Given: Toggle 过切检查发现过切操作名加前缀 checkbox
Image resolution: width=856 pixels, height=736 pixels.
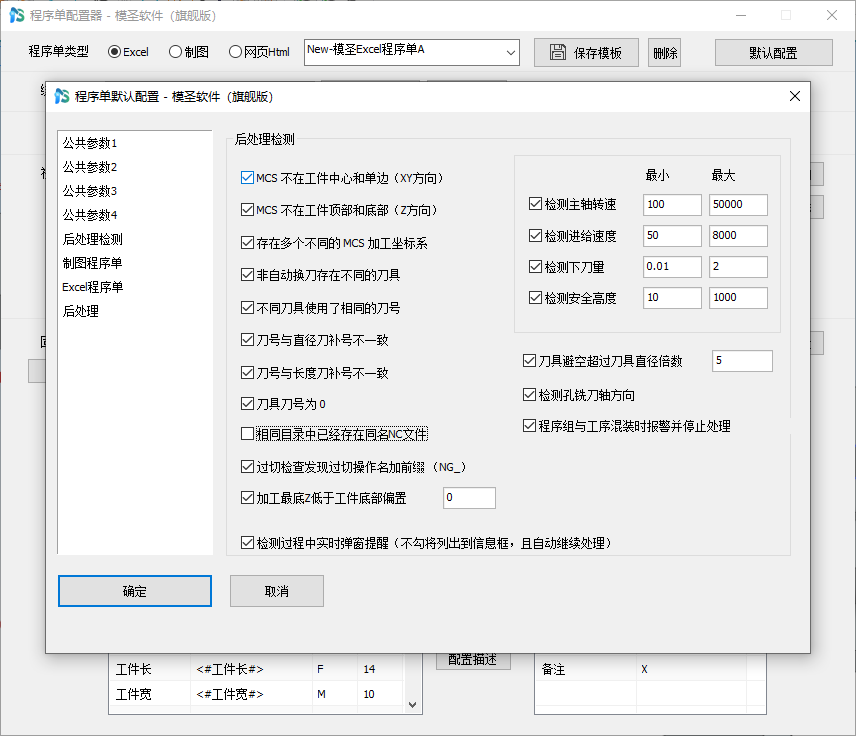Looking at the screenshot, I should click(247, 467).
